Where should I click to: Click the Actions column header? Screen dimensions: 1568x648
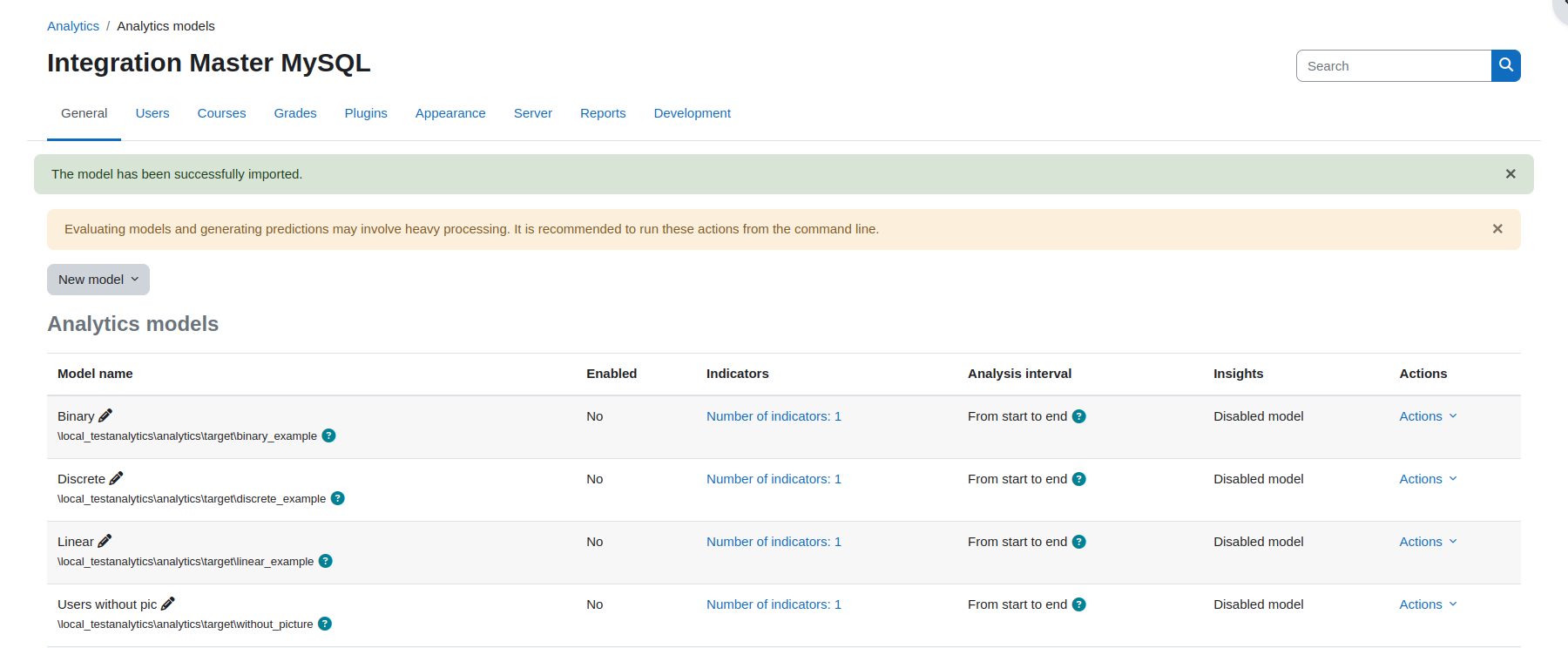tap(1423, 374)
